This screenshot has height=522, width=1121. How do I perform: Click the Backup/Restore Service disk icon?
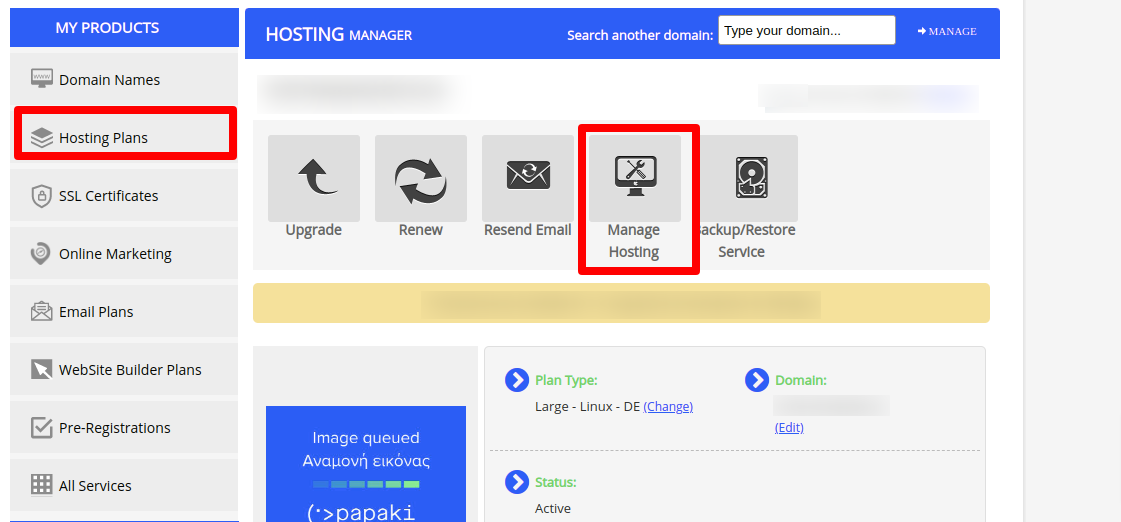[750, 178]
